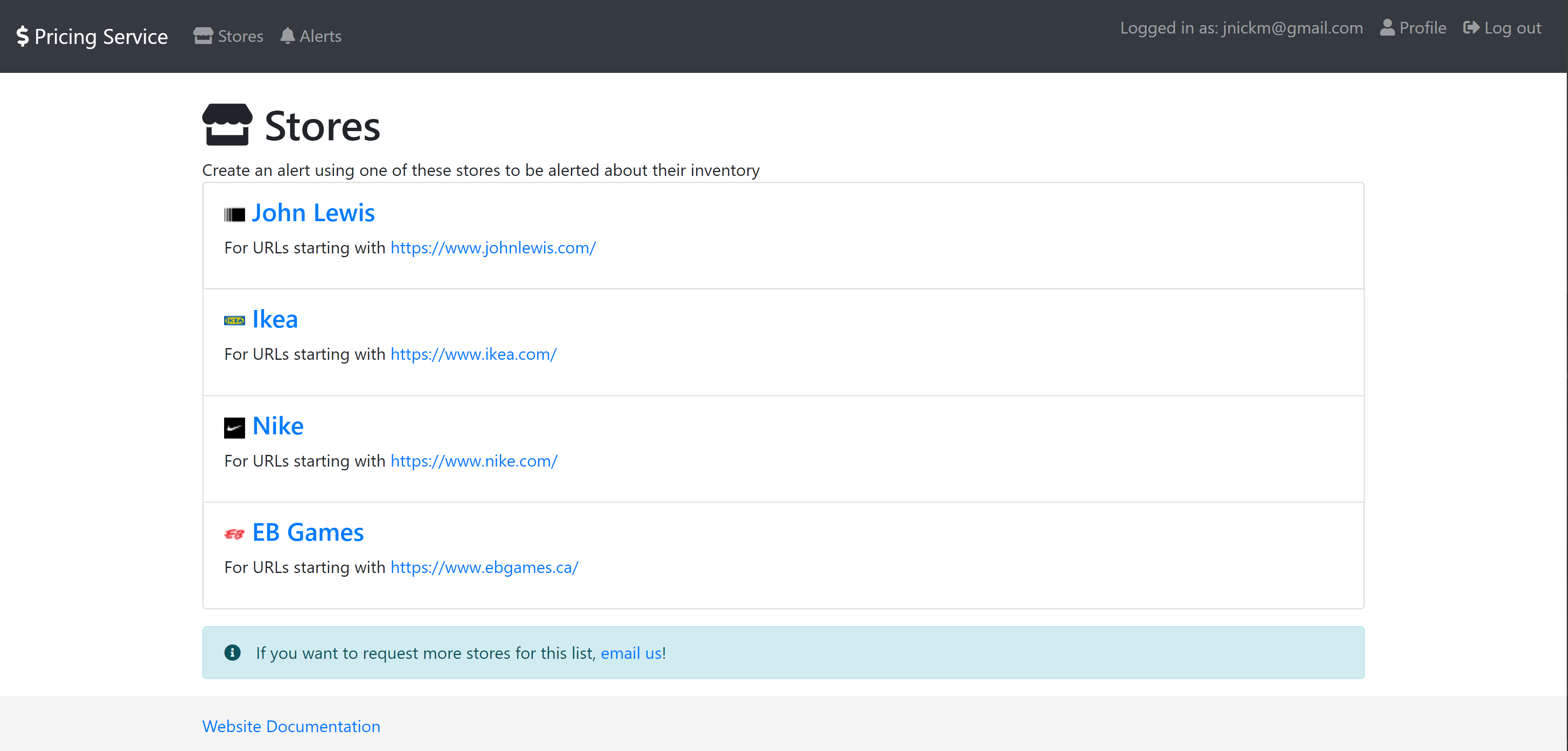Click the Nike store icon
This screenshot has width=1568, height=751.
pyautogui.click(x=235, y=425)
